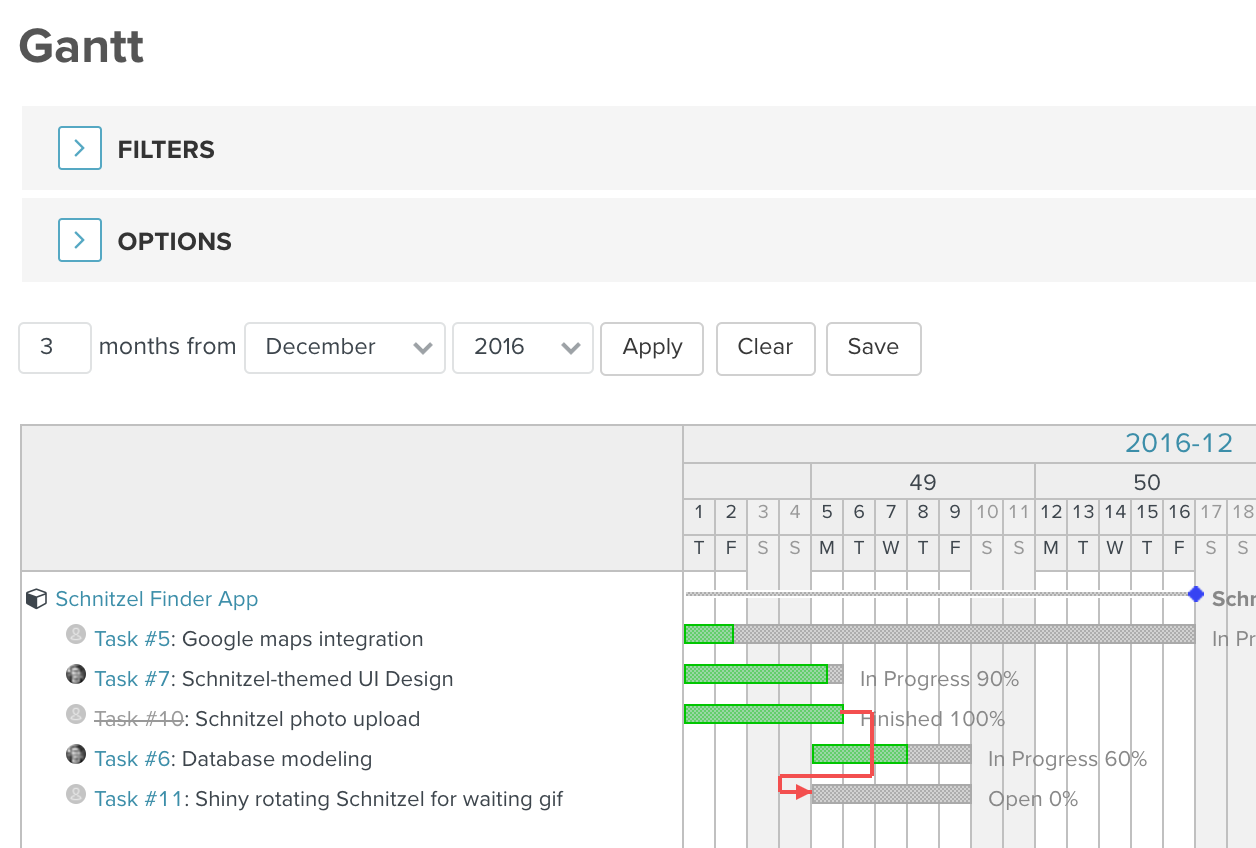Click the blue diamond project milestone marker
The width and height of the screenshot is (1256, 848).
click(1195, 594)
